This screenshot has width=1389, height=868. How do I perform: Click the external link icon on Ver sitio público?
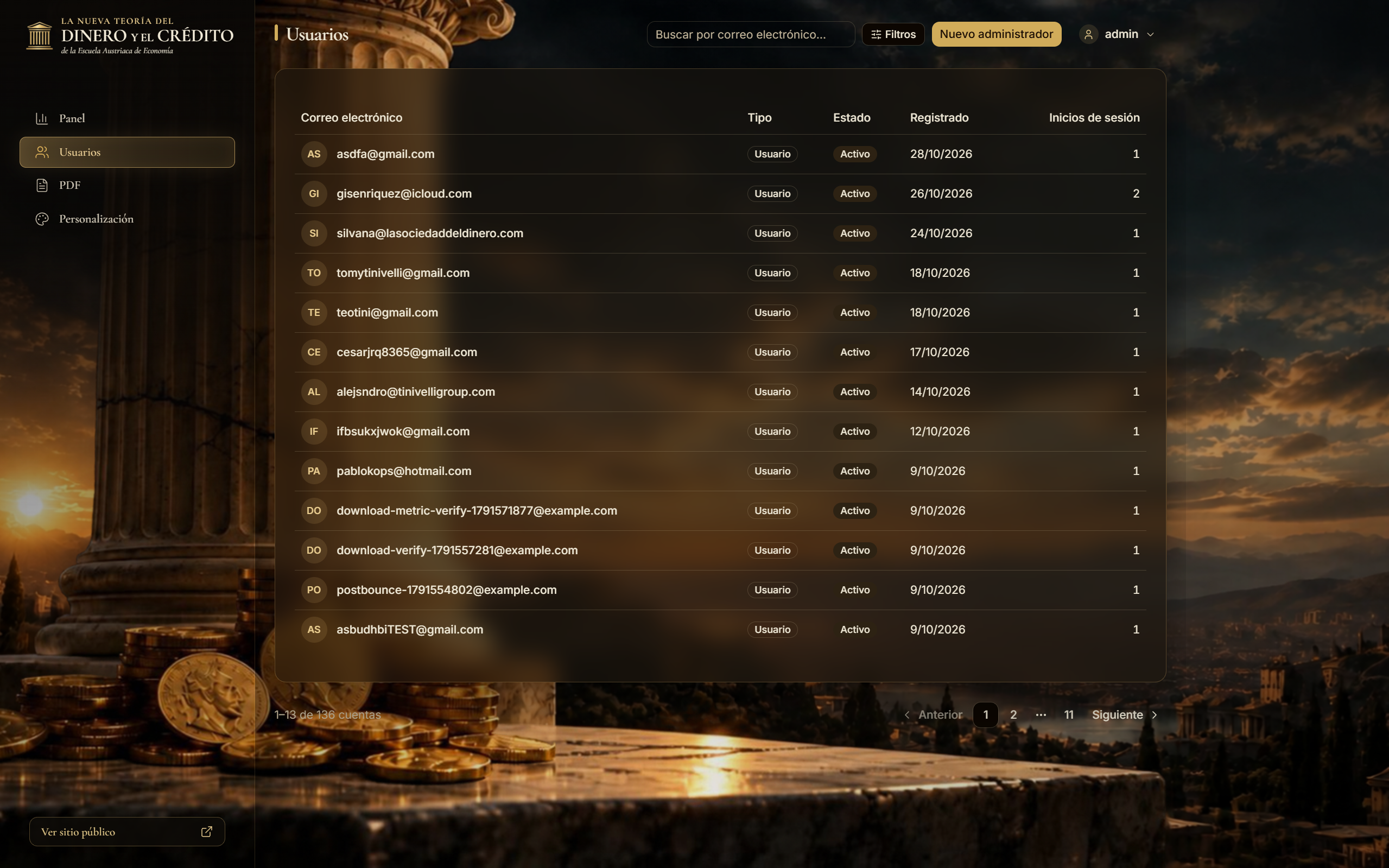[207, 832]
